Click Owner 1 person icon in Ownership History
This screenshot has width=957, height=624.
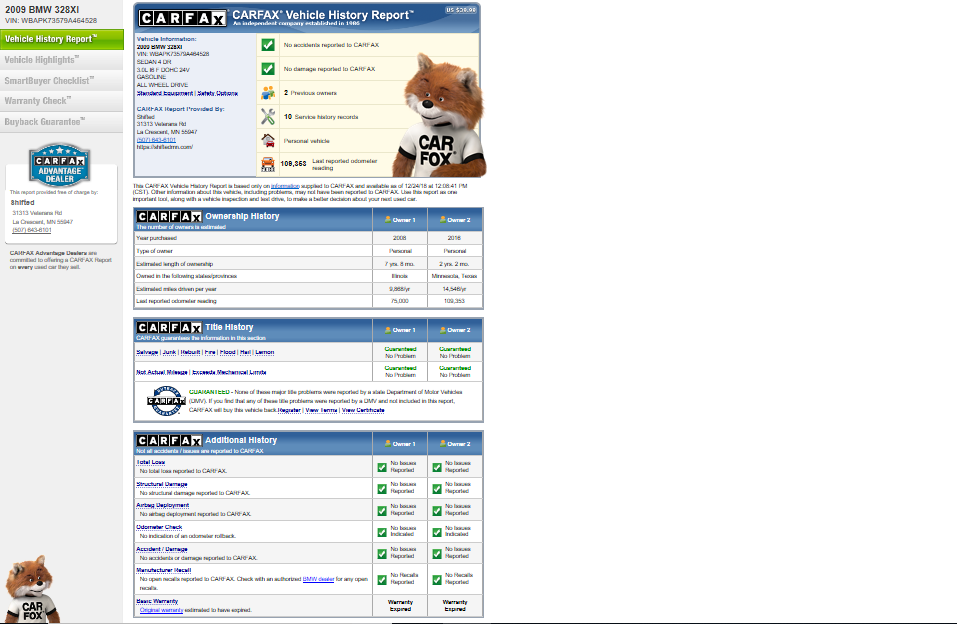388,220
